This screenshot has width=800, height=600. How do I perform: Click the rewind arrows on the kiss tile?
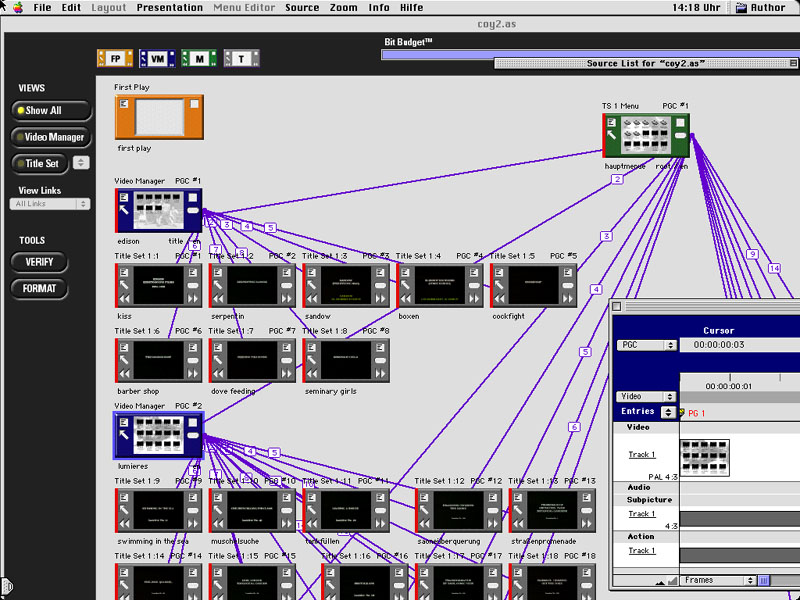124,299
